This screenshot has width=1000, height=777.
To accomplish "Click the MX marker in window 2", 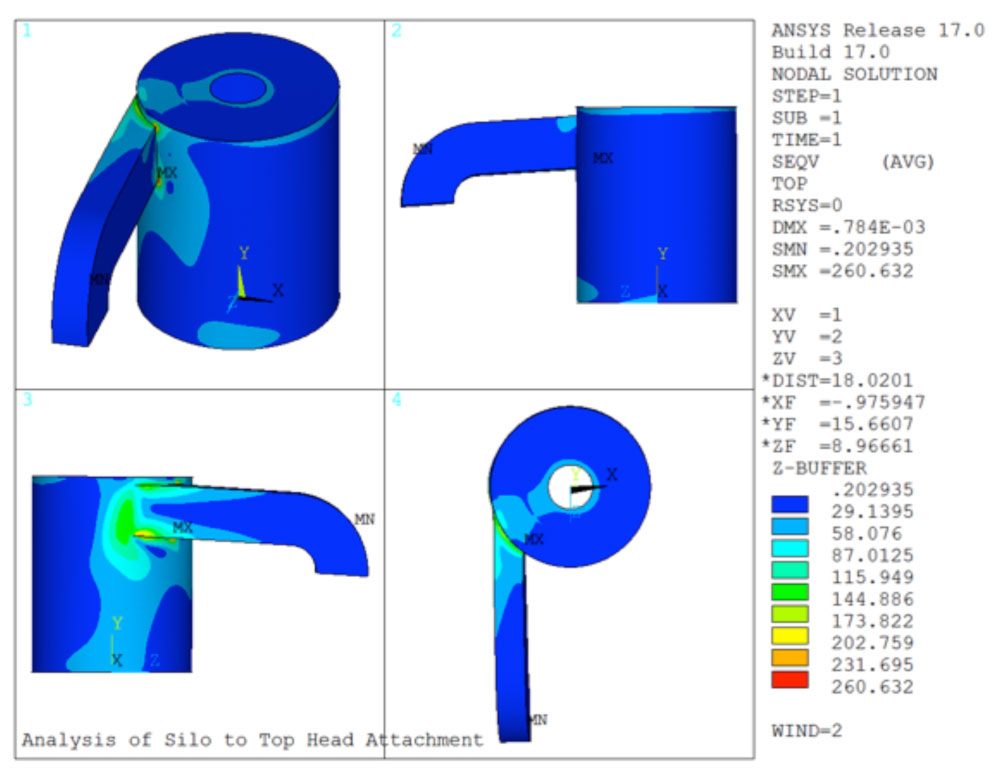I will pyautogui.click(x=603, y=158).
